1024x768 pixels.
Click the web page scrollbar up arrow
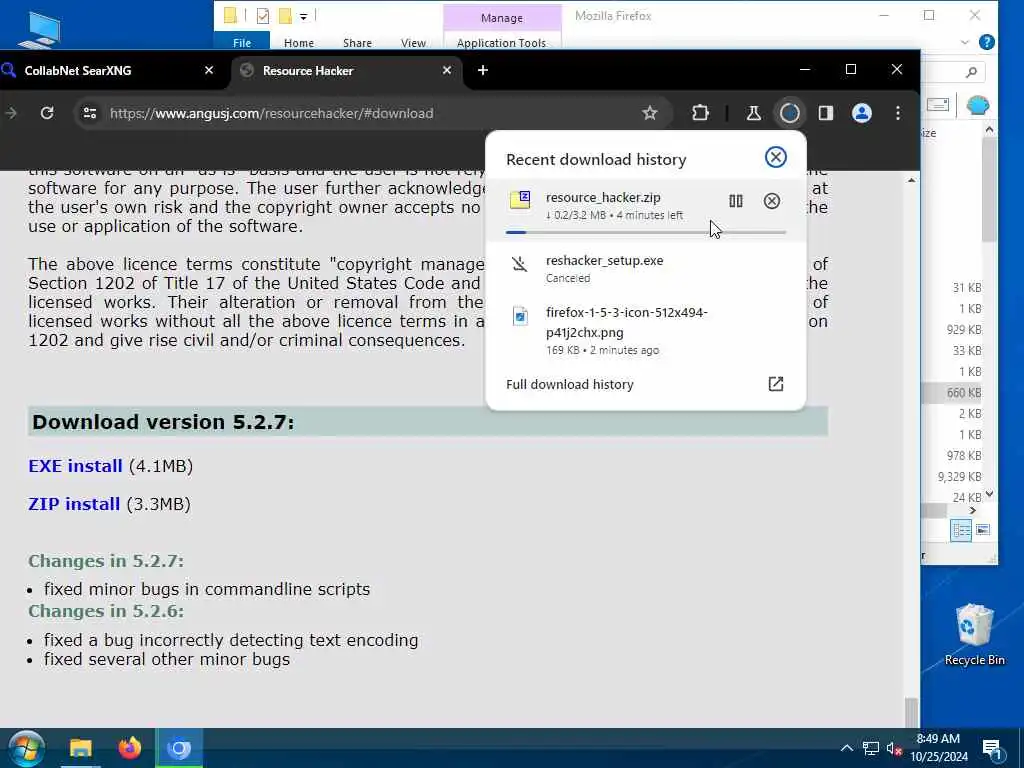pyautogui.click(x=912, y=180)
